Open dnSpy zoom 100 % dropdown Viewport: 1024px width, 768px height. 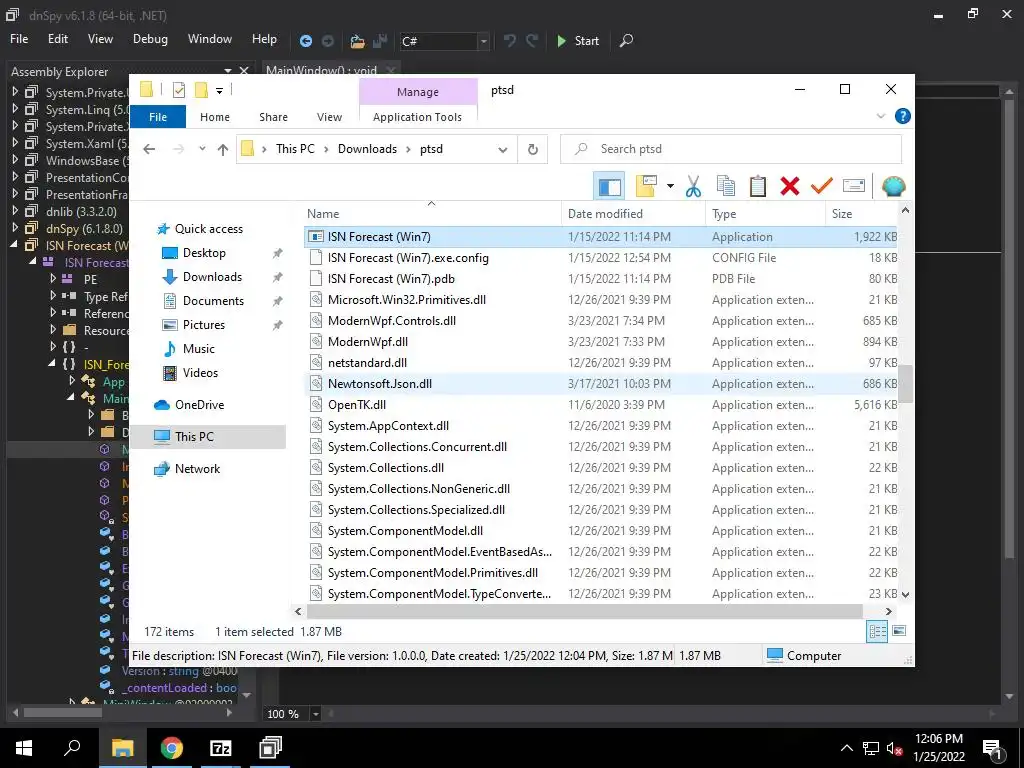(315, 714)
